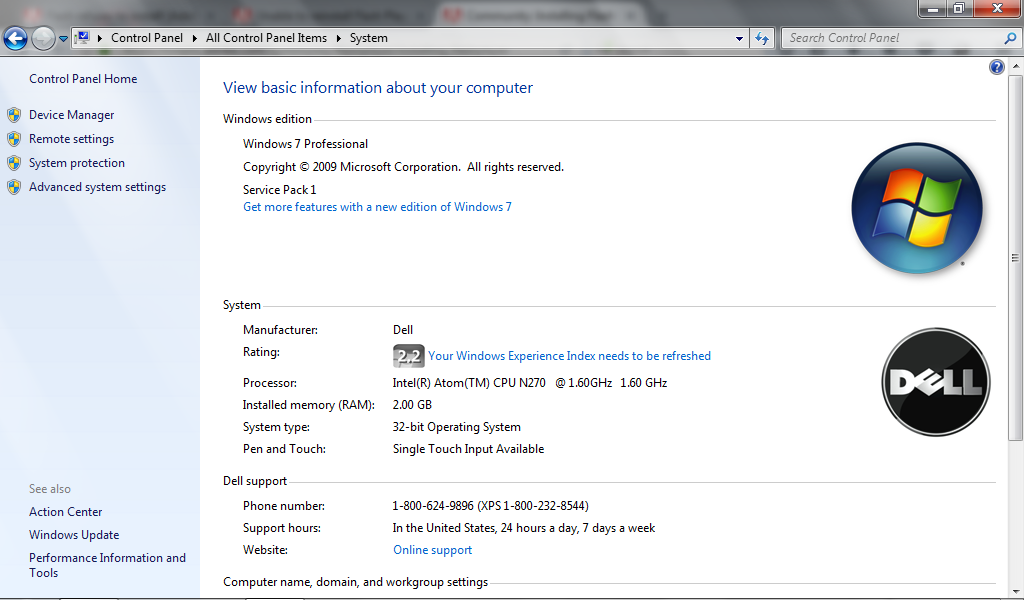Screen dimensions: 1024x600
Task: Select the text Windows 7 Professional
Action: (305, 144)
